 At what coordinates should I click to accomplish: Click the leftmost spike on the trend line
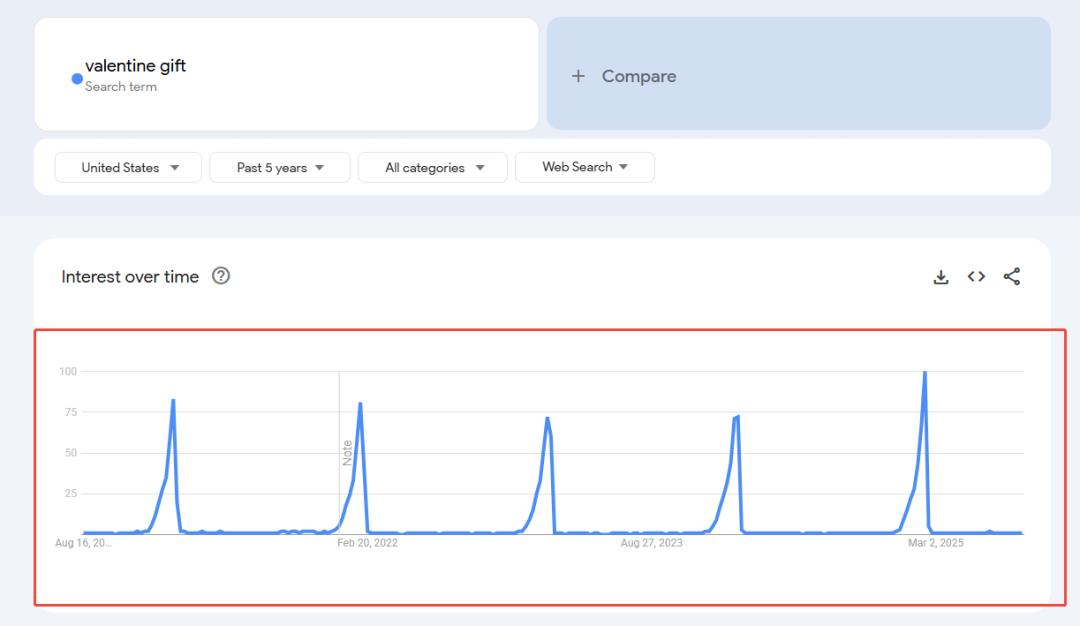[x=173, y=402]
